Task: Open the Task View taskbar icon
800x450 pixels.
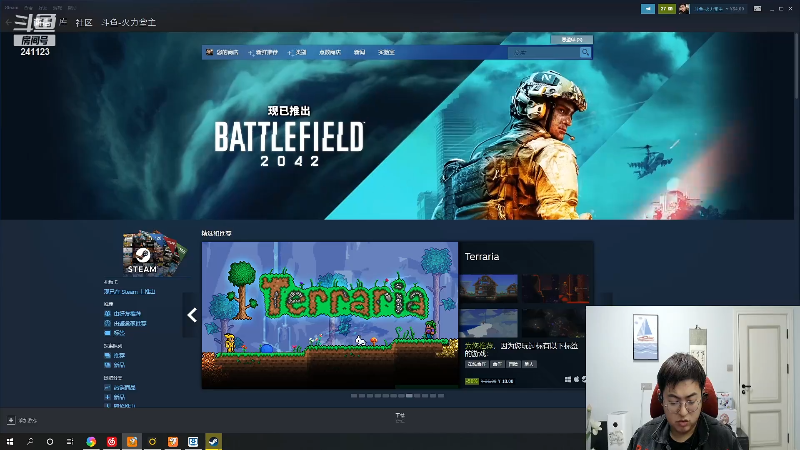Action: [70, 441]
